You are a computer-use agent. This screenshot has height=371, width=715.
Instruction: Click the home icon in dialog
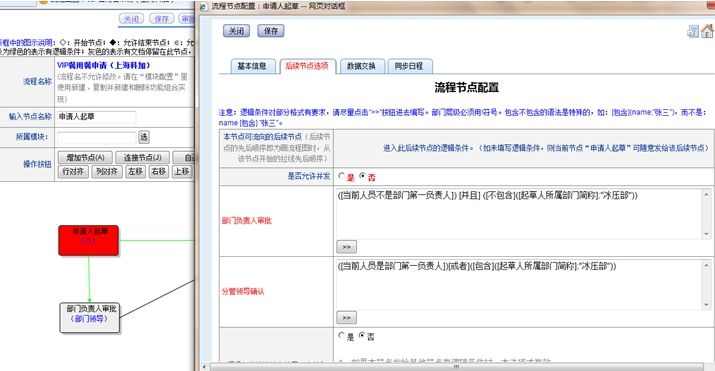(707, 31)
